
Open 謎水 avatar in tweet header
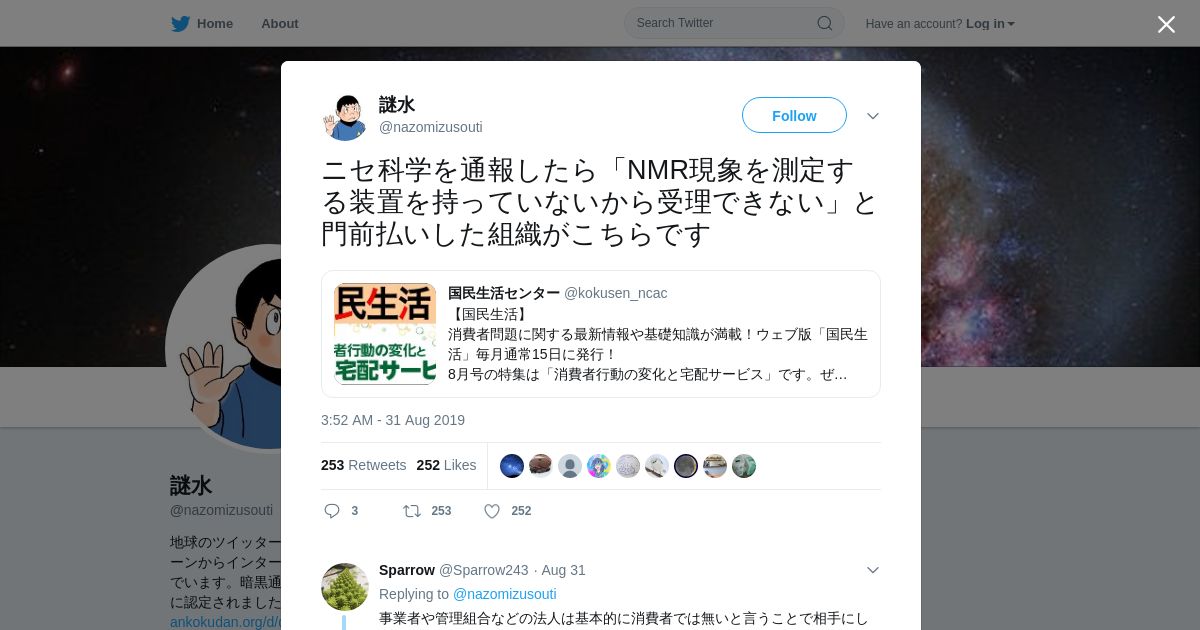(x=345, y=117)
